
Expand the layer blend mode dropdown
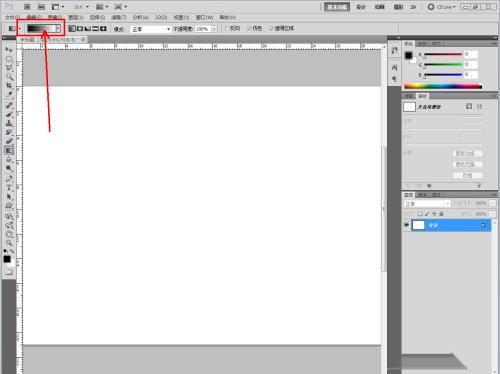[x=427, y=203]
